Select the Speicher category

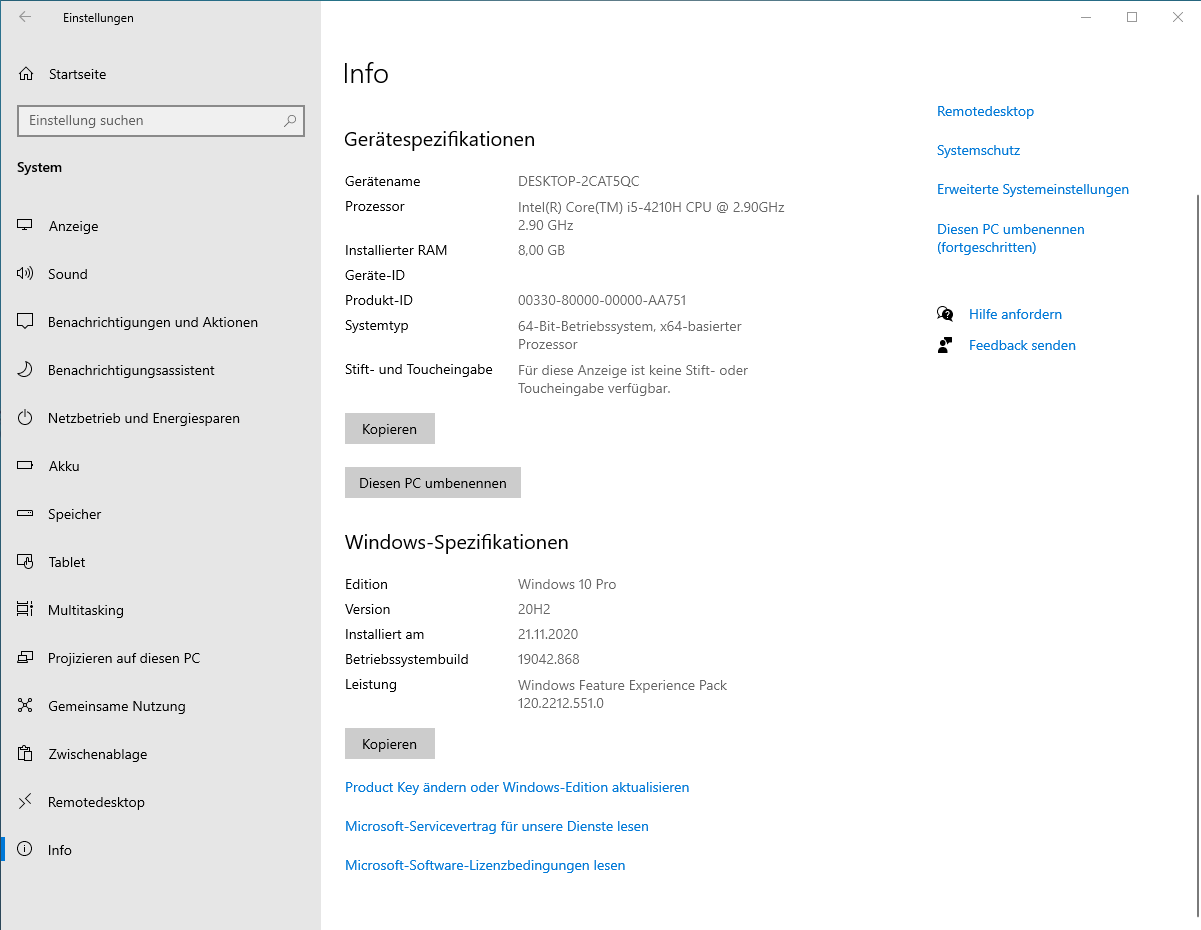pyautogui.click(x=161, y=514)
